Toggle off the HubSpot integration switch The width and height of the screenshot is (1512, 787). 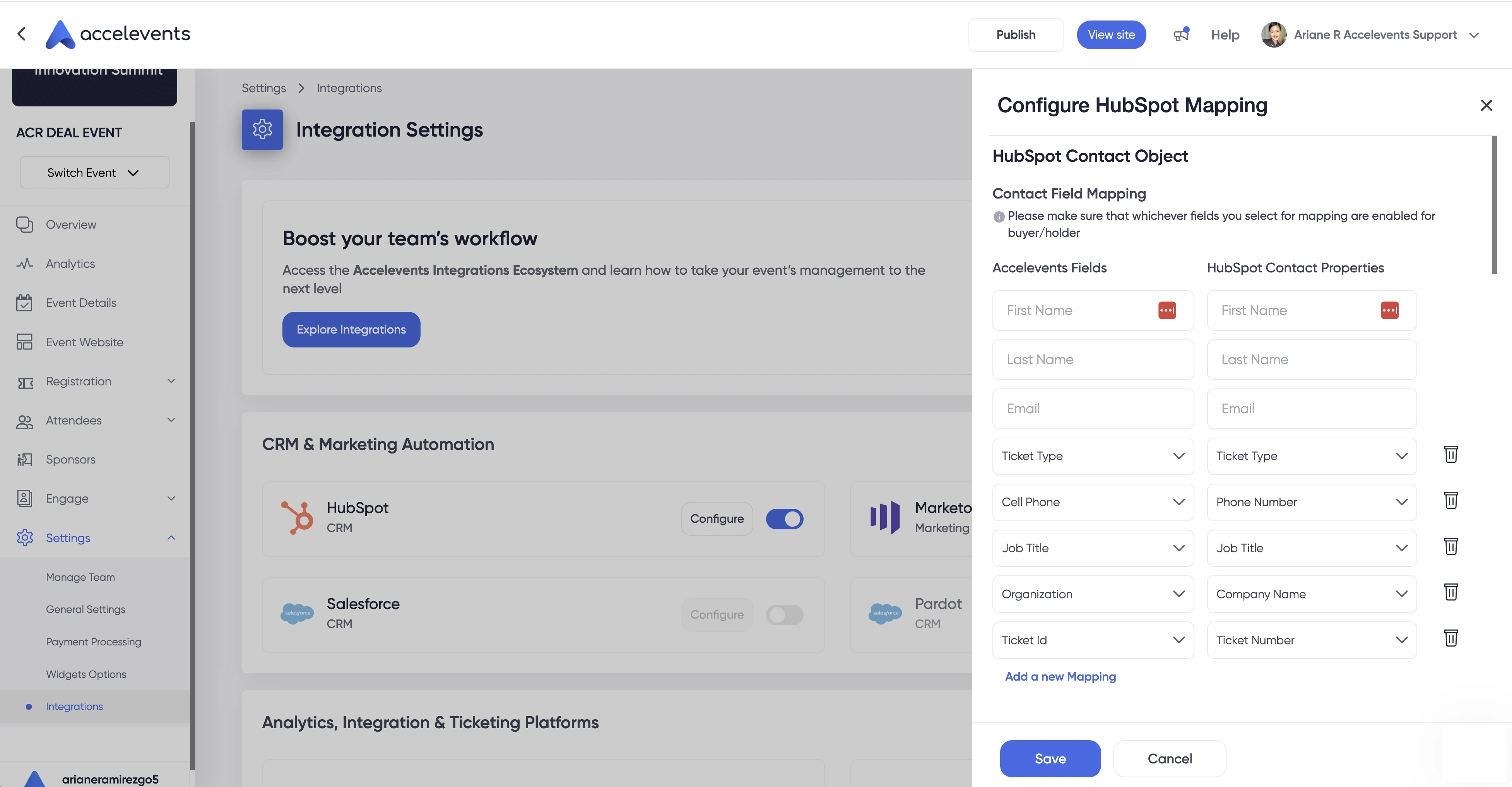tap(784, 519)
